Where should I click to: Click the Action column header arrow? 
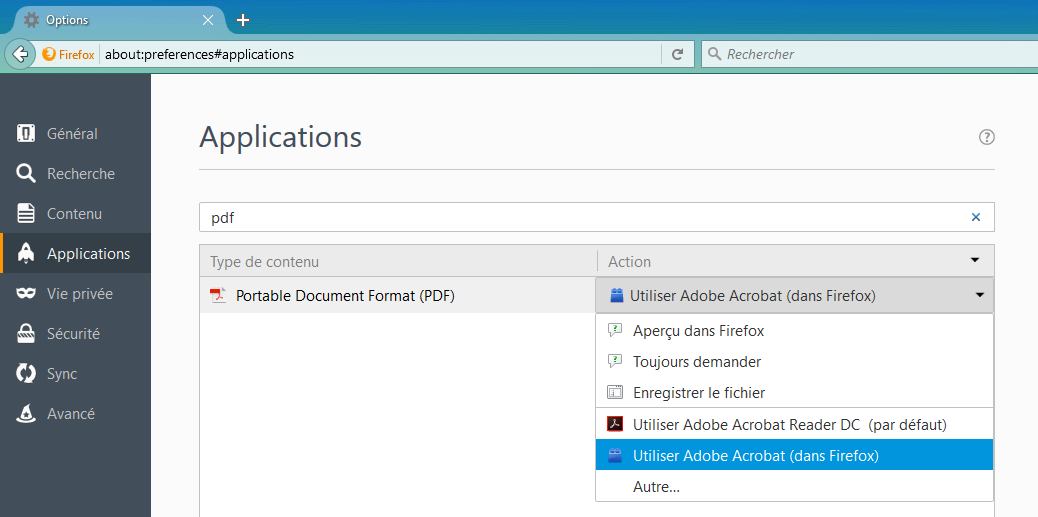coord(975,261)
